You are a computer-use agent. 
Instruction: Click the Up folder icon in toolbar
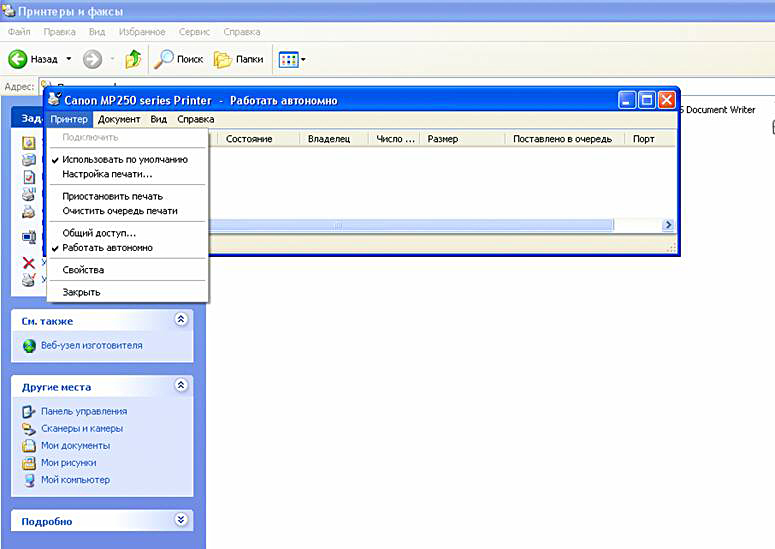click(133, 59)
